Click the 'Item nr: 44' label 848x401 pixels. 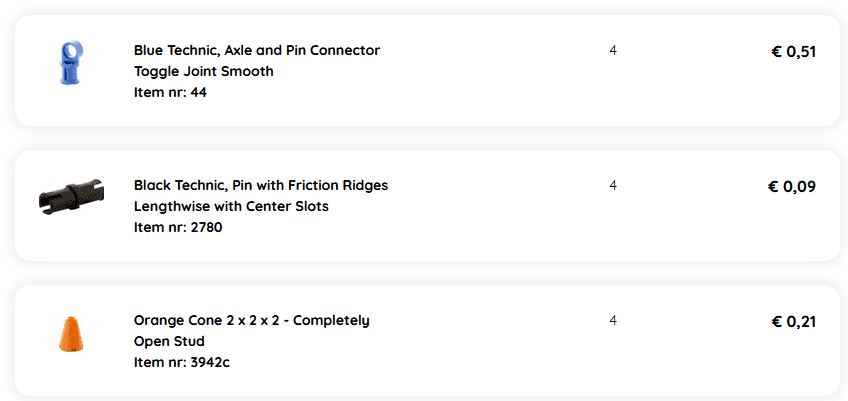click(170, 92)
